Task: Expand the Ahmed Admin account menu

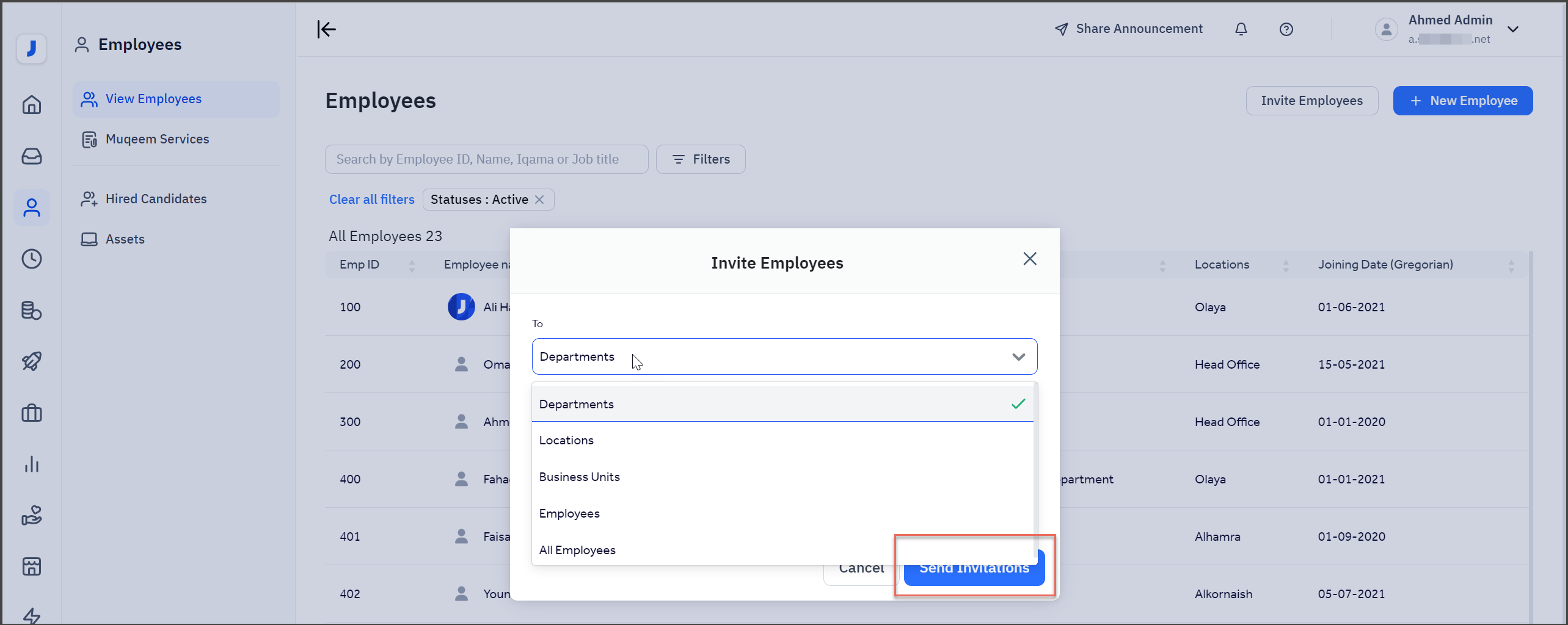Action: (1514, 29)
